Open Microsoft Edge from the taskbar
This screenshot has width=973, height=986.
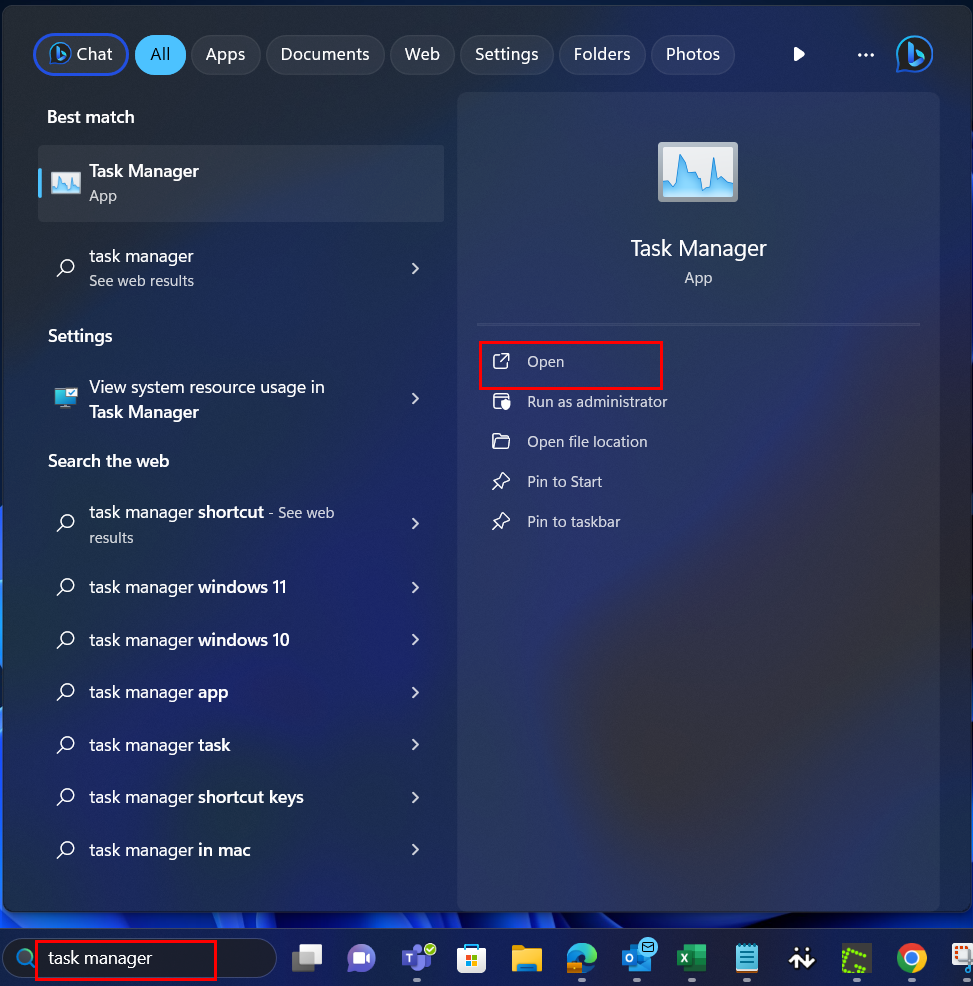click(x=581, y=958)
